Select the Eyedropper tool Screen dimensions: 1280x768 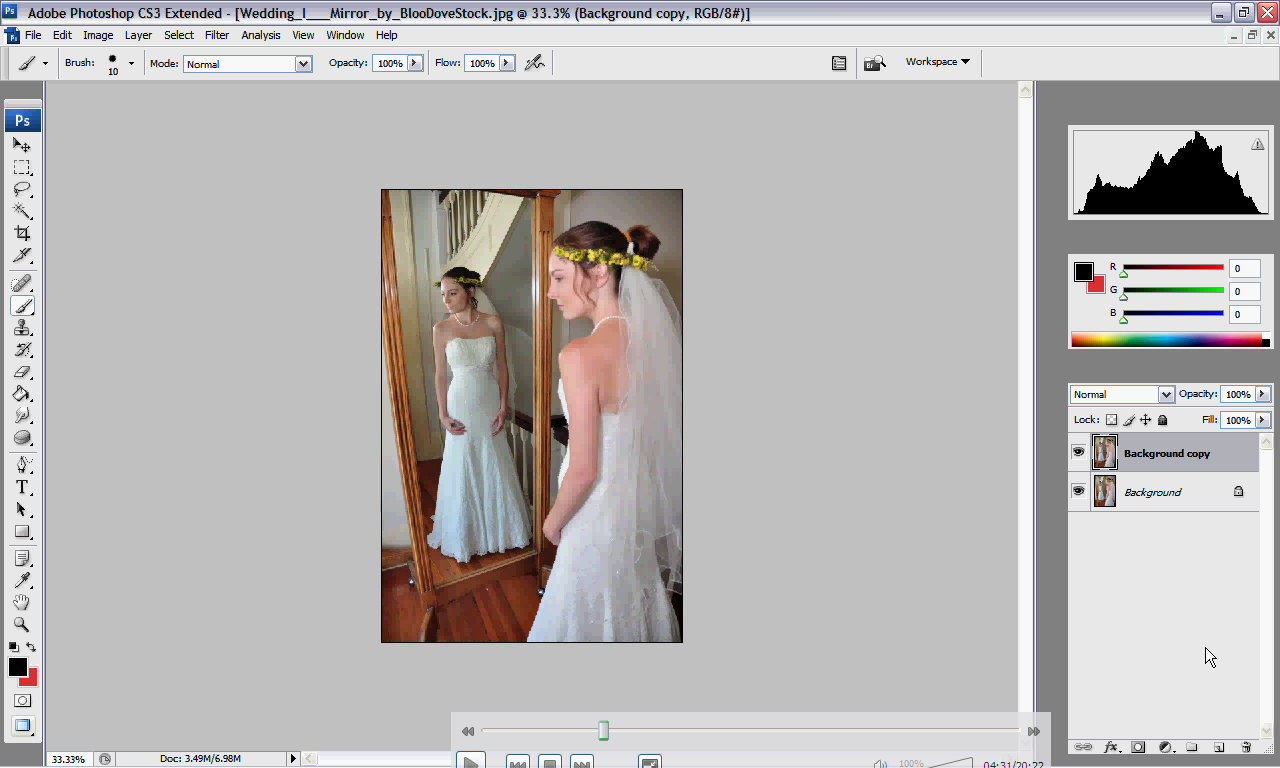22,580
